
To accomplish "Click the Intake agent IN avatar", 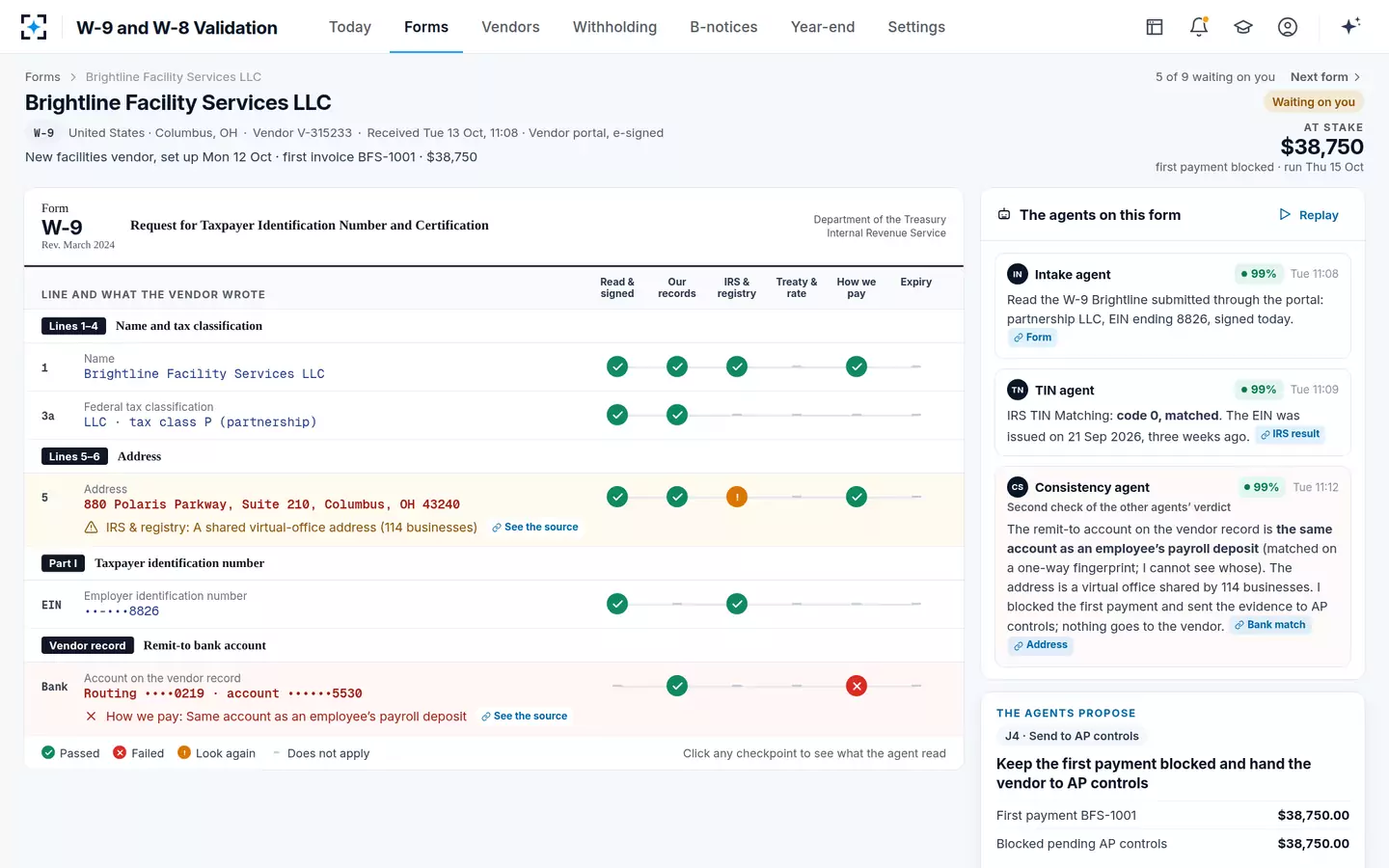I will tap(1018, 274).
